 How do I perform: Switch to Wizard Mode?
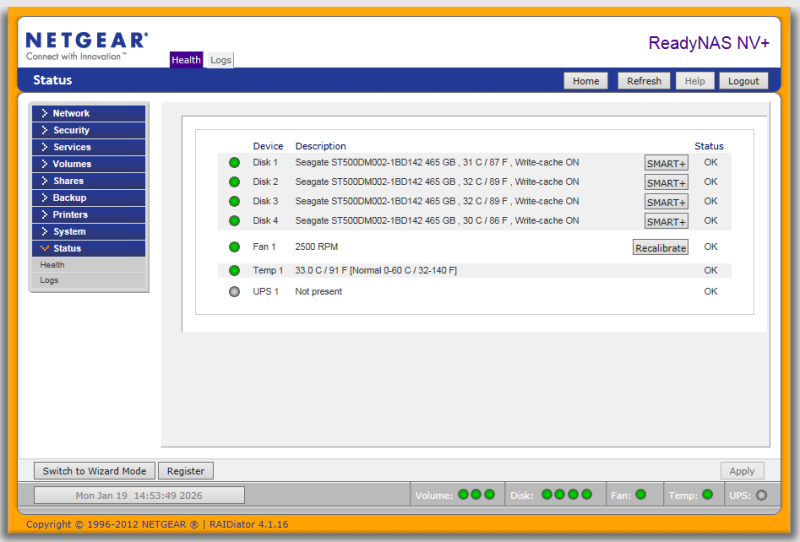(94, 471)
